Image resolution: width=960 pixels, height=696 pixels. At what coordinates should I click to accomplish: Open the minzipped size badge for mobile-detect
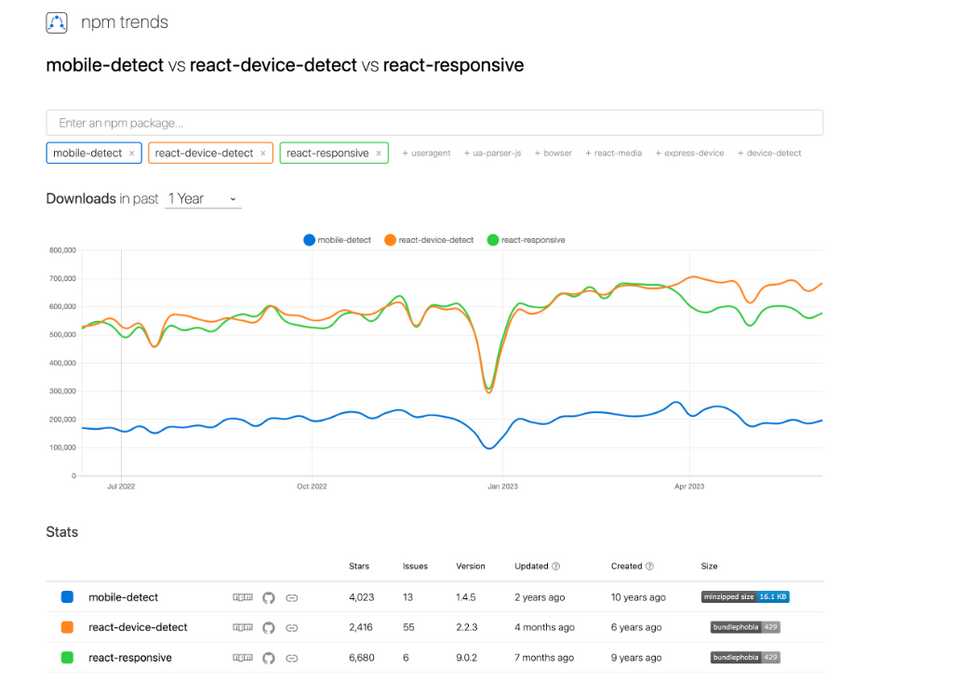[745, 597]
